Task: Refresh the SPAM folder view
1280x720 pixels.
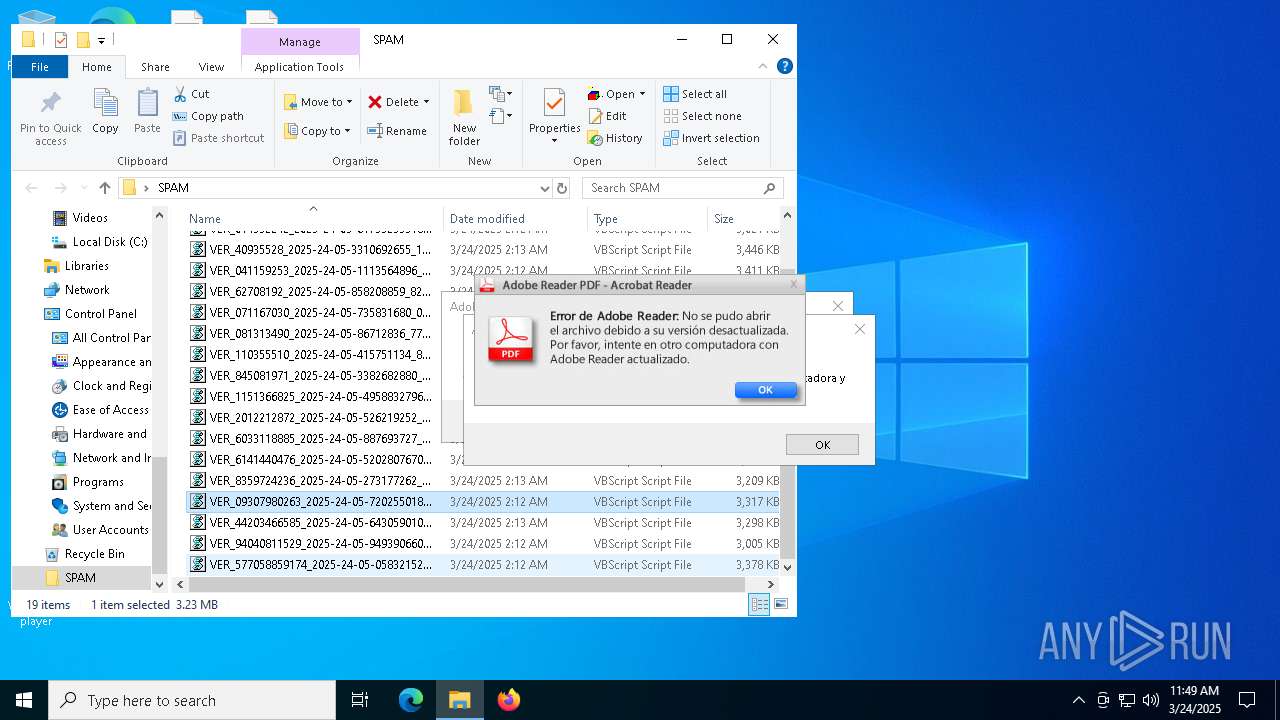Action: tap(562, 188)
